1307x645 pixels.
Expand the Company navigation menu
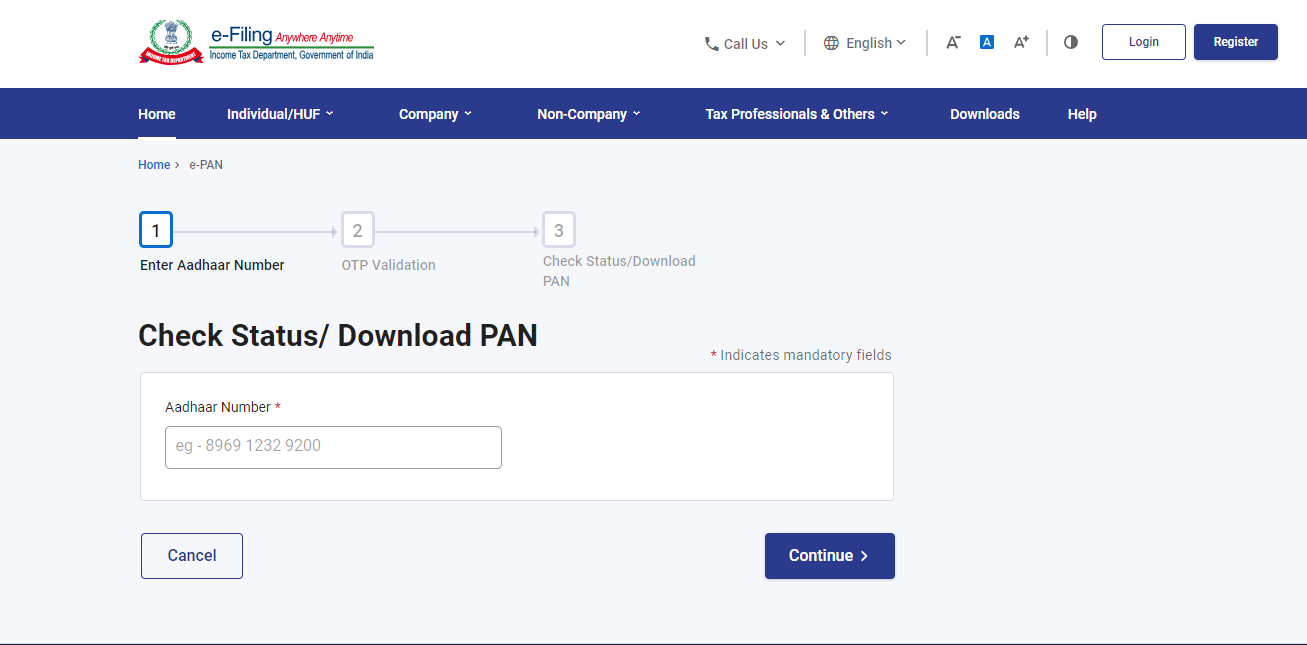[434, 113]
